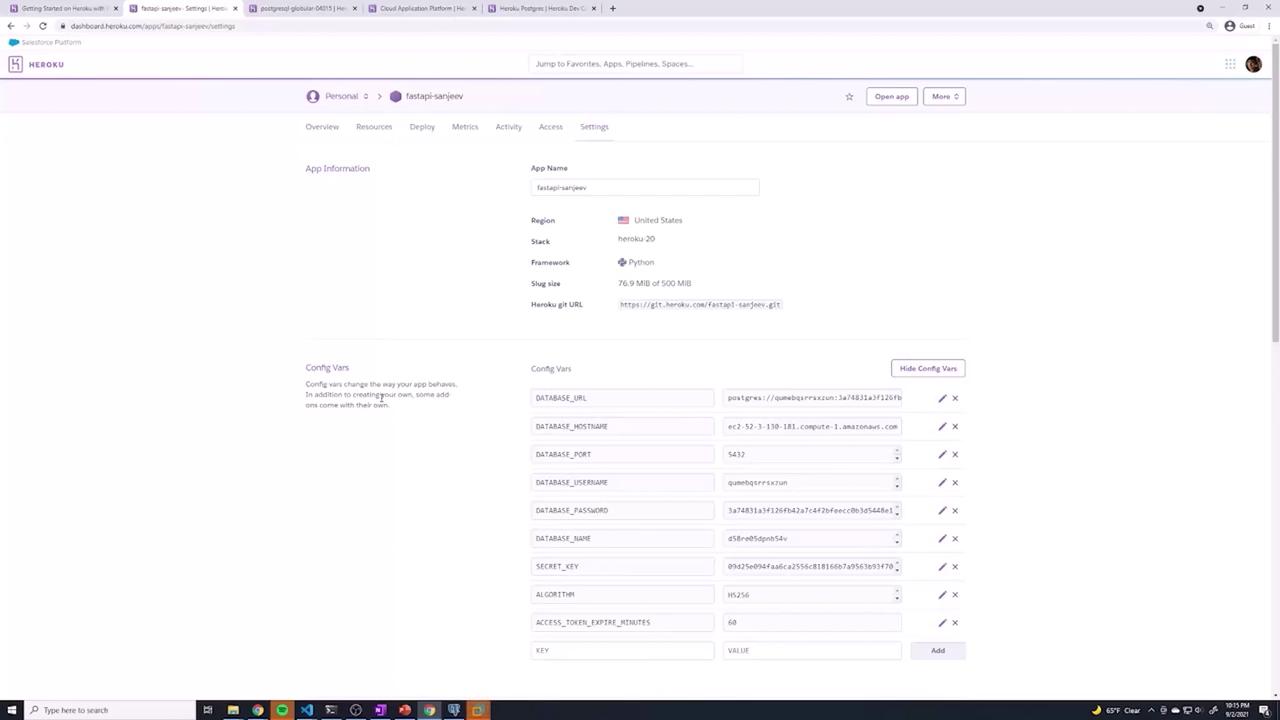Delete the DATABASE_URL config var

955,398
